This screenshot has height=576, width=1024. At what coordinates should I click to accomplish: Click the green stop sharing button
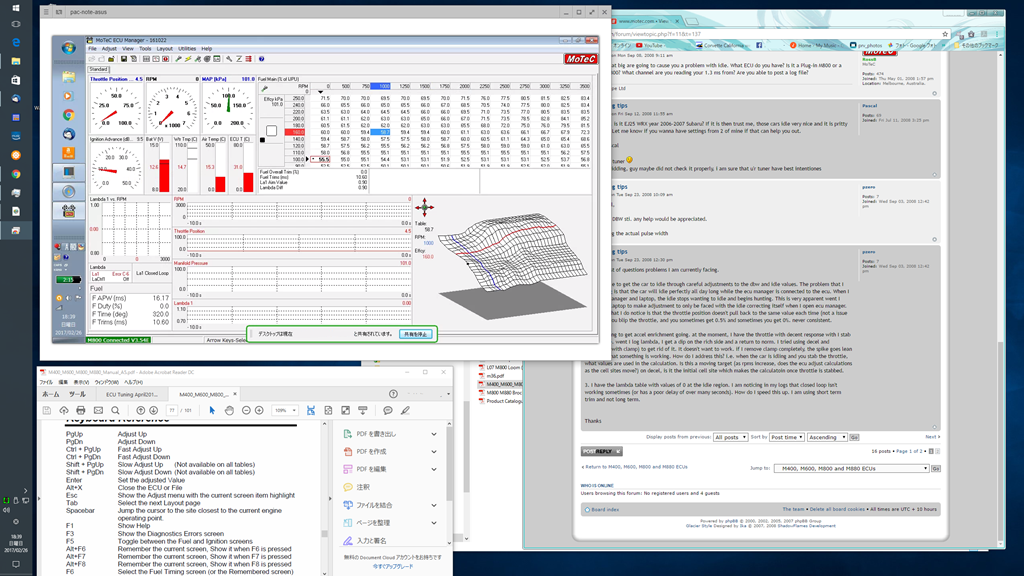click(415, 334)
